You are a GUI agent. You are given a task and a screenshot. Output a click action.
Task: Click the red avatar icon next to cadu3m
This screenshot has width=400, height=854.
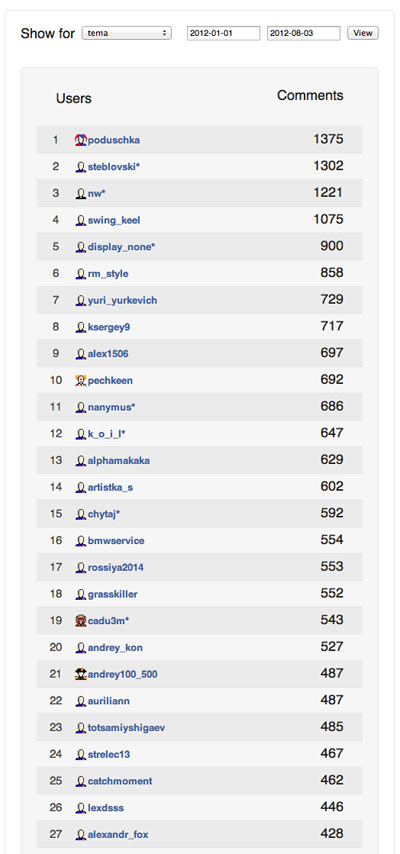tap(81, 621)
